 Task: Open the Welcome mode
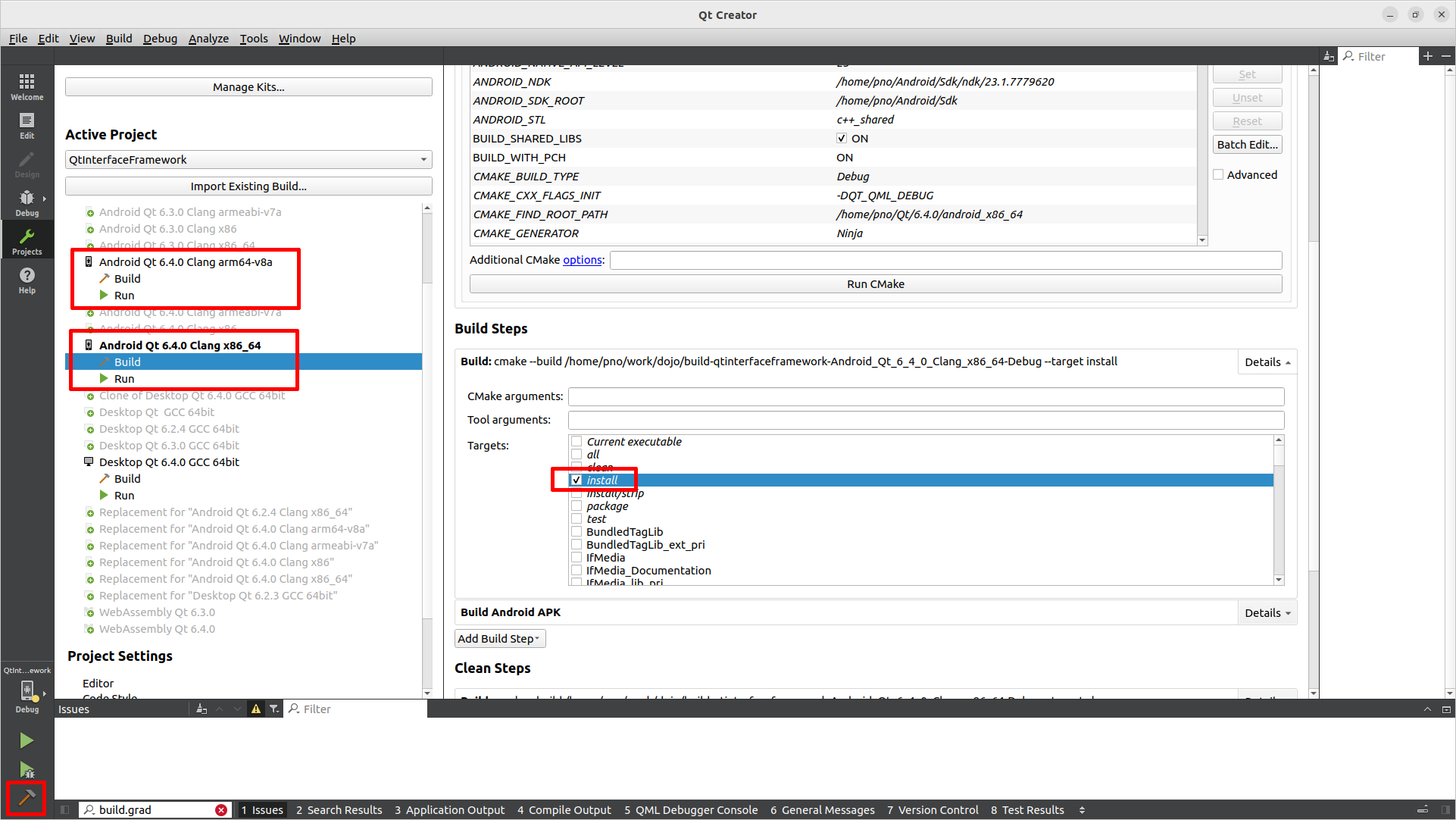pos(27,86)
